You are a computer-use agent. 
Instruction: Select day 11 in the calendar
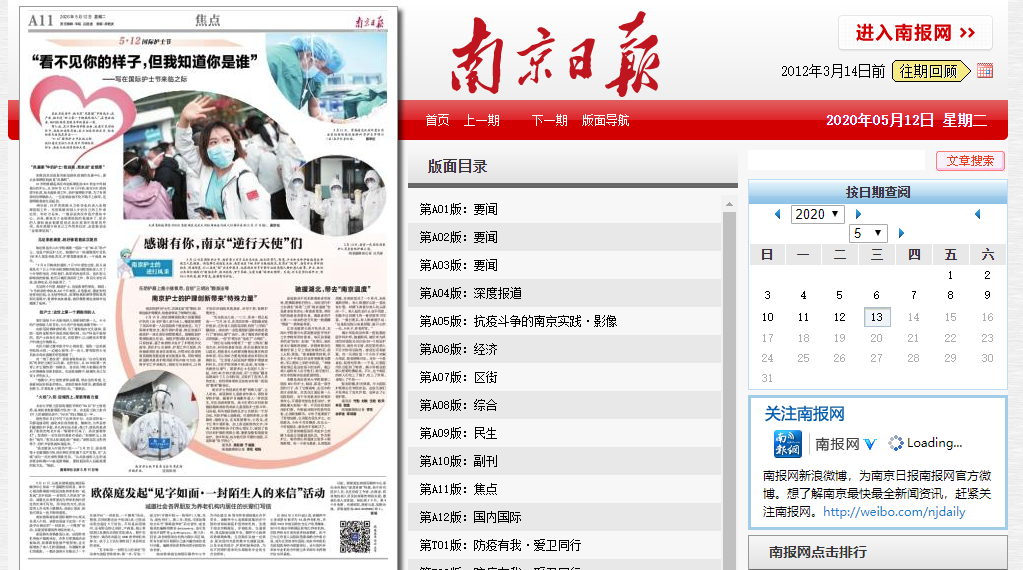tap(803, 317)
